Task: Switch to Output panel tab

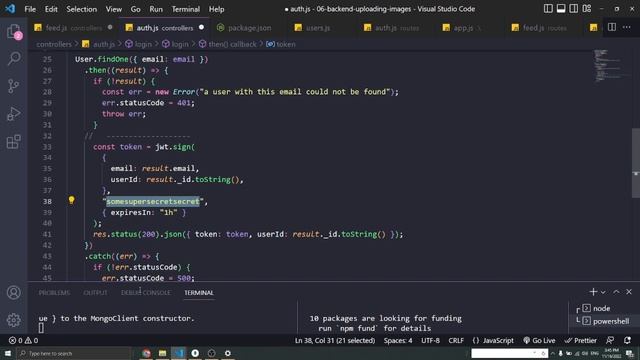Action: point(95,293)
